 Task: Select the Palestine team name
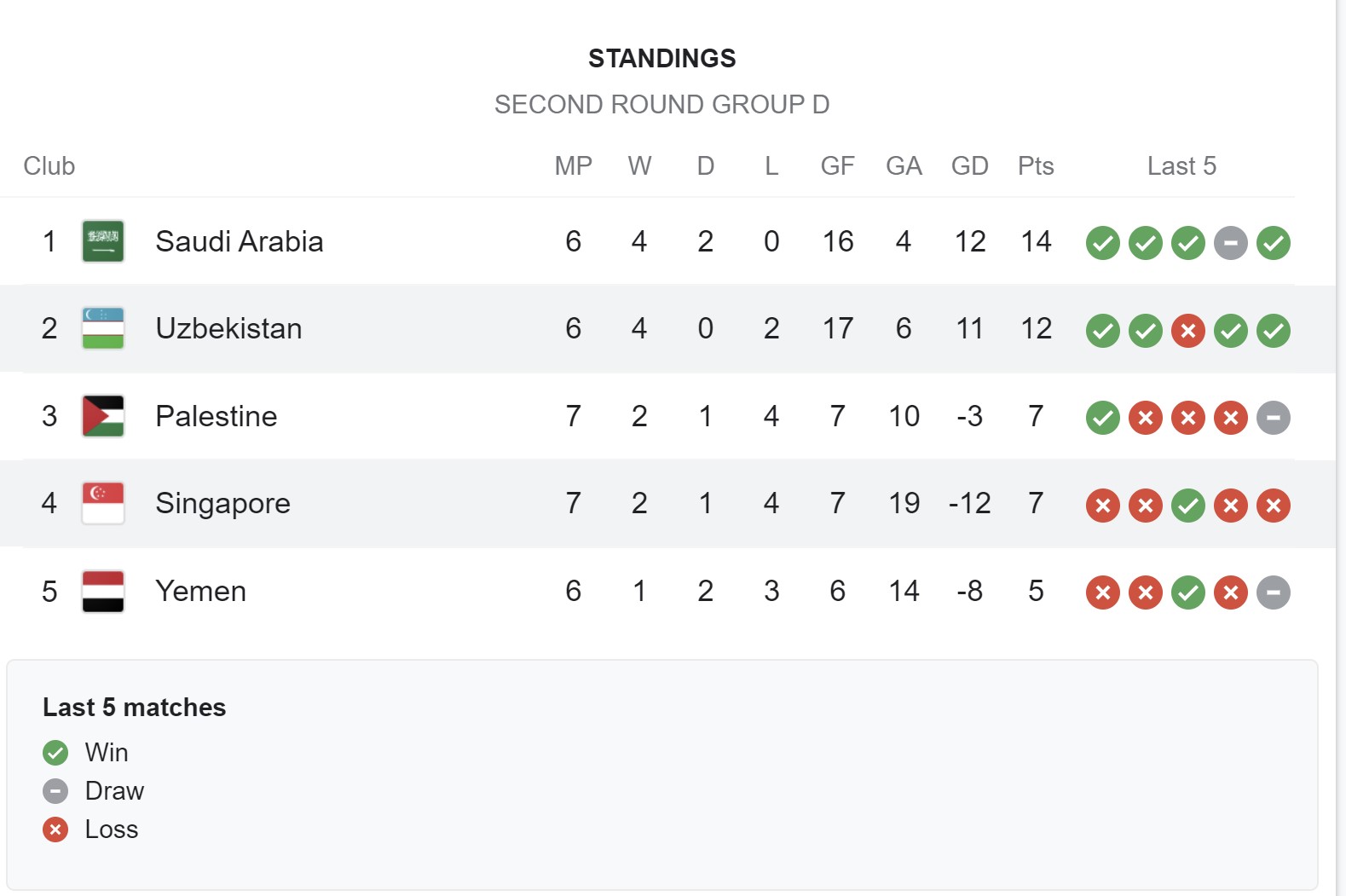click(x=217, y=416)
